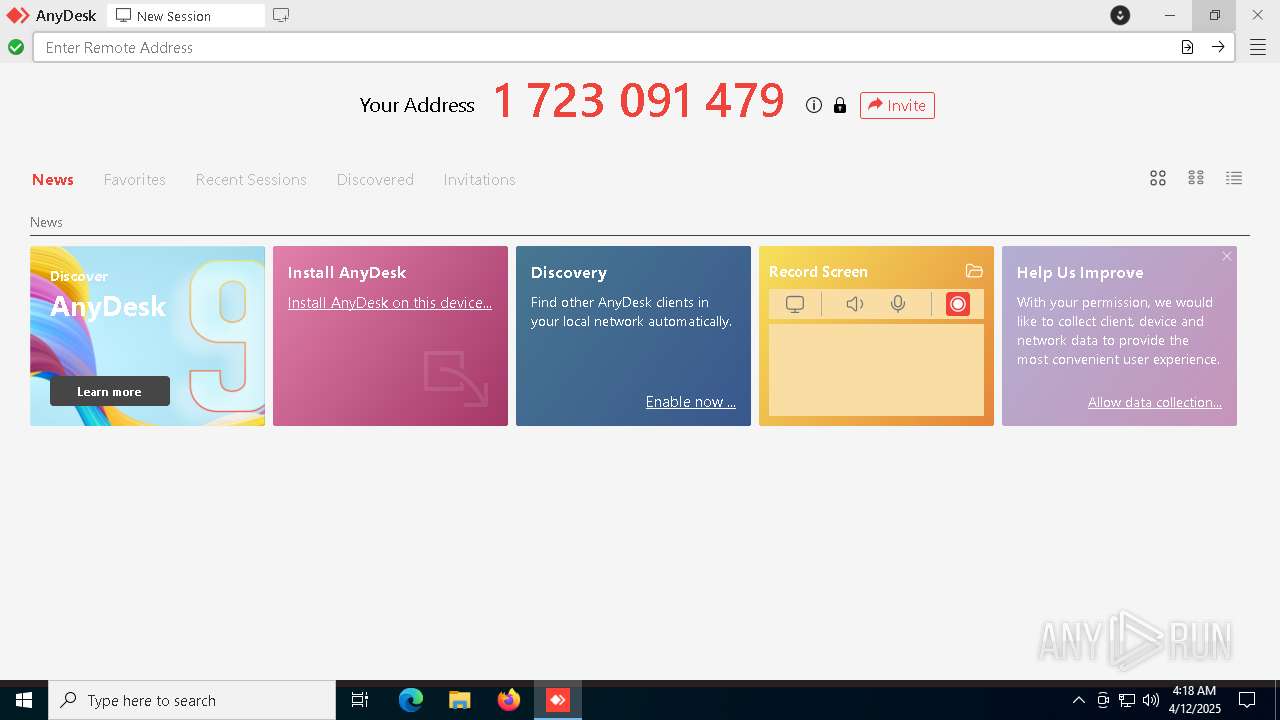
Task: Open the Invitations tab
Action: [x=479, y=180]
